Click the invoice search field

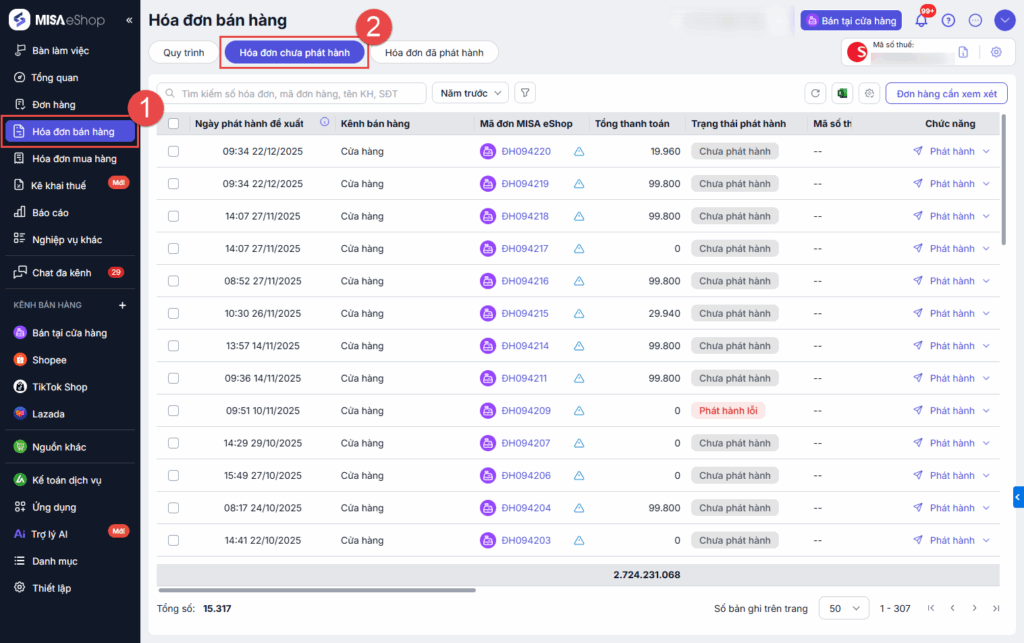click(295, 93)
